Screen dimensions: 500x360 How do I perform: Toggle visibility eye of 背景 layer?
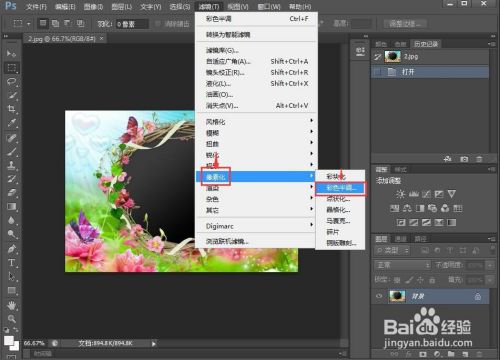pyautogui.click(x=379, y=296)
